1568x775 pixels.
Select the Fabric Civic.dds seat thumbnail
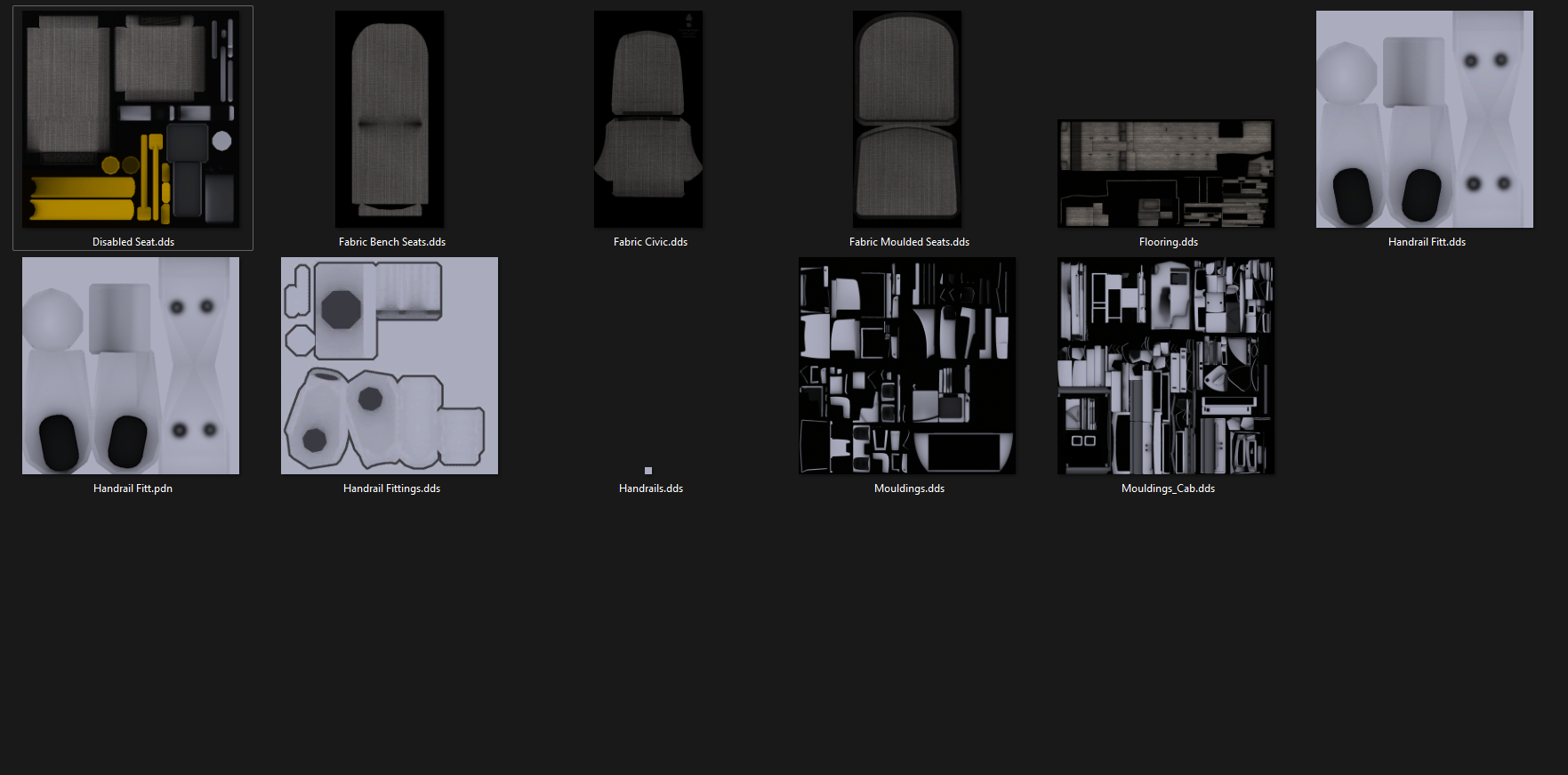[648, 119]
